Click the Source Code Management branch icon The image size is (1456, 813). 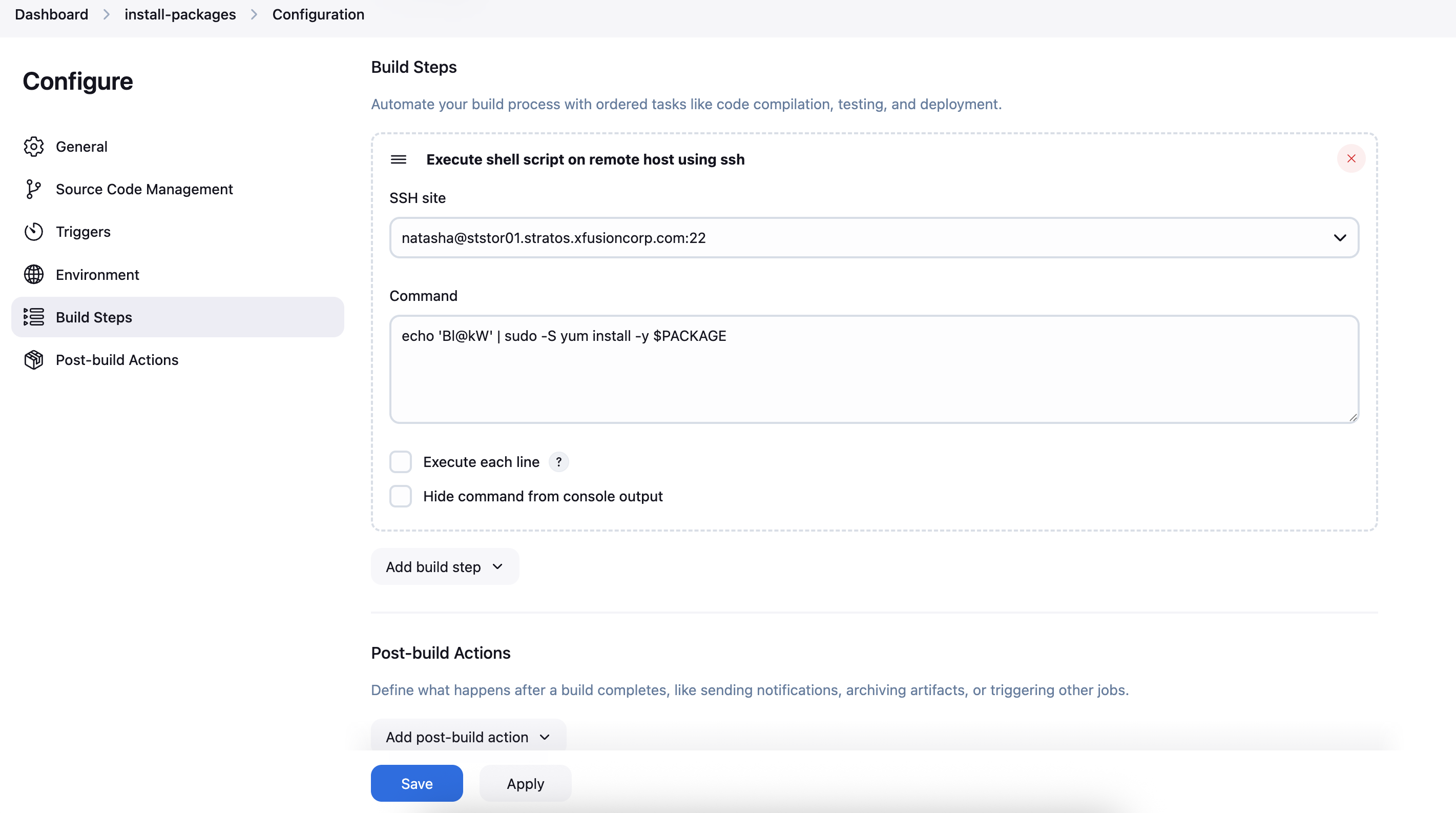pos(33,189)
